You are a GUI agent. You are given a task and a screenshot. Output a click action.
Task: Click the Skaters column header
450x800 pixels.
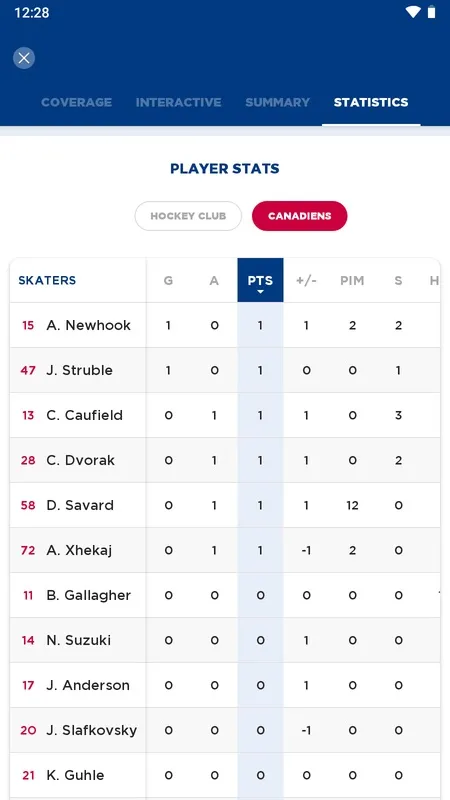pos(47,280)
